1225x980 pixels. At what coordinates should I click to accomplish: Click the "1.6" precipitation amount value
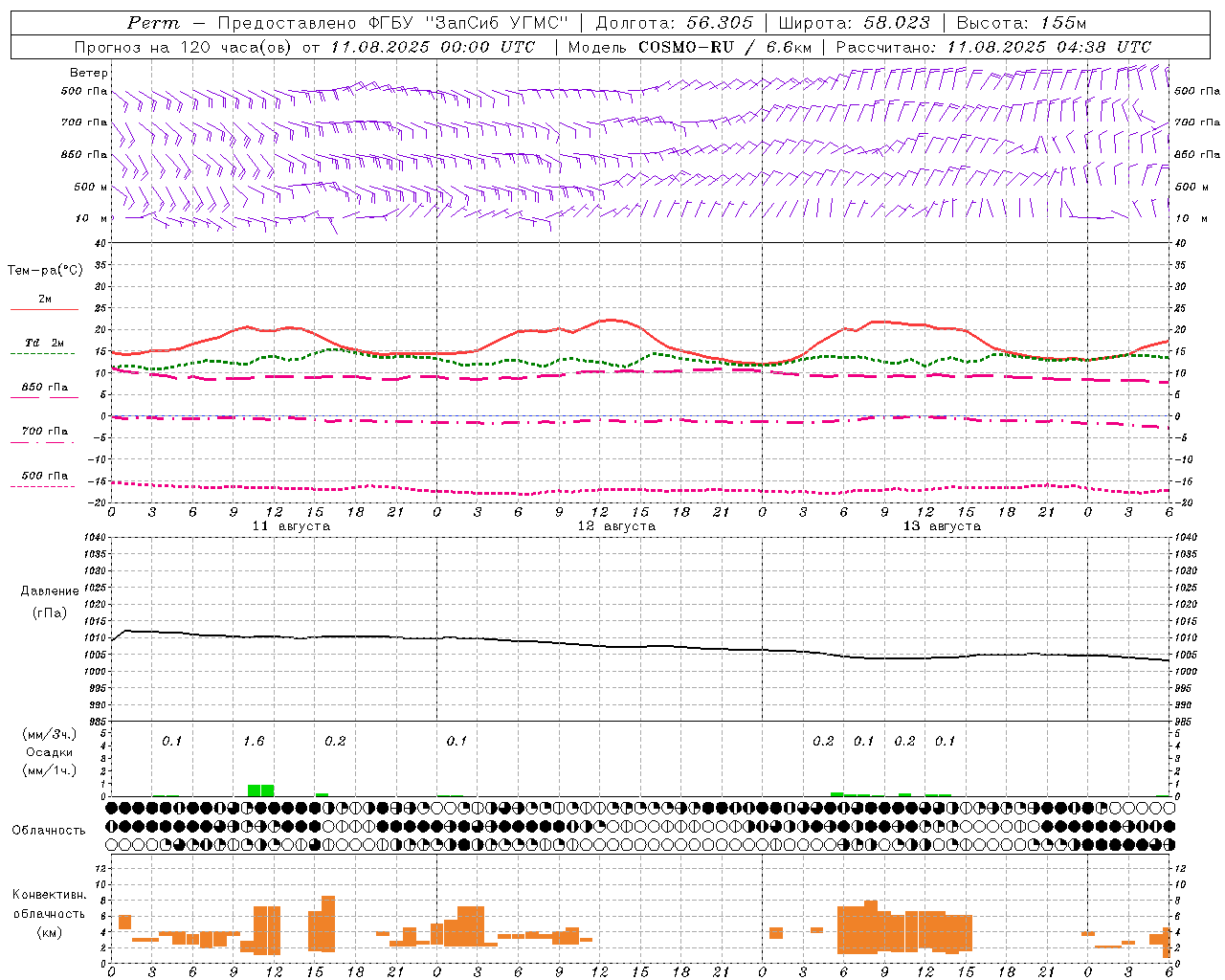click(254, 742)
